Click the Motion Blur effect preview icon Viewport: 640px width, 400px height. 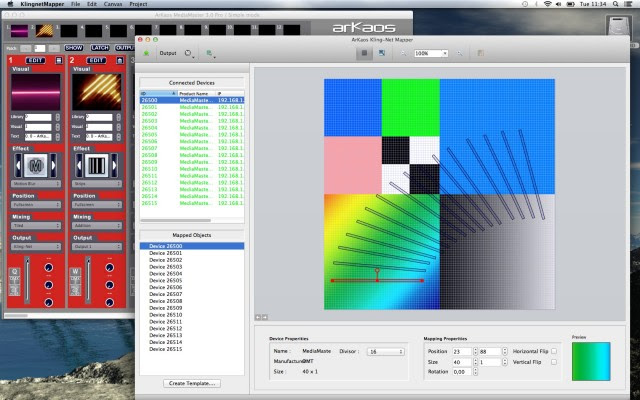pos(36,166)
